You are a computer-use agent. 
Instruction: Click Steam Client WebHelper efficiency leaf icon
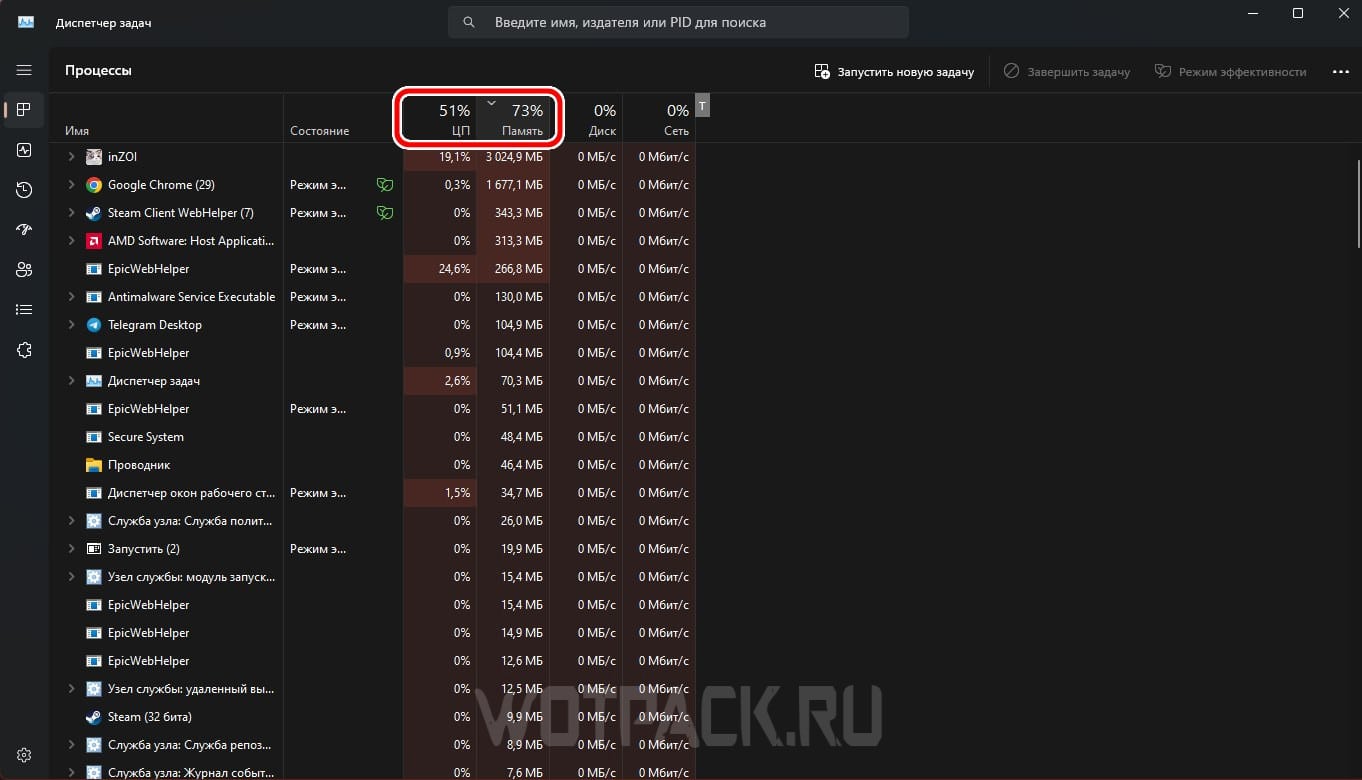pyautogui.click(x=384, y=213)
